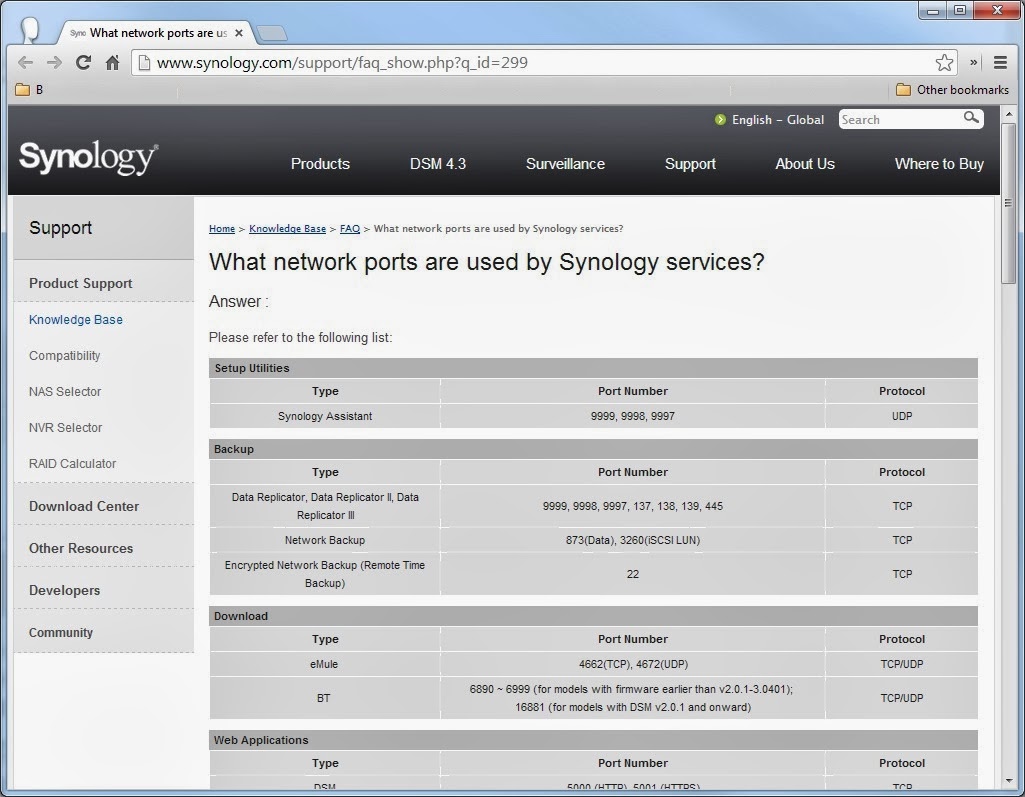This screenshot has height=797, width=1025.
Task: Click the scrollbar down arrow
Action: tap(1009, 781)
